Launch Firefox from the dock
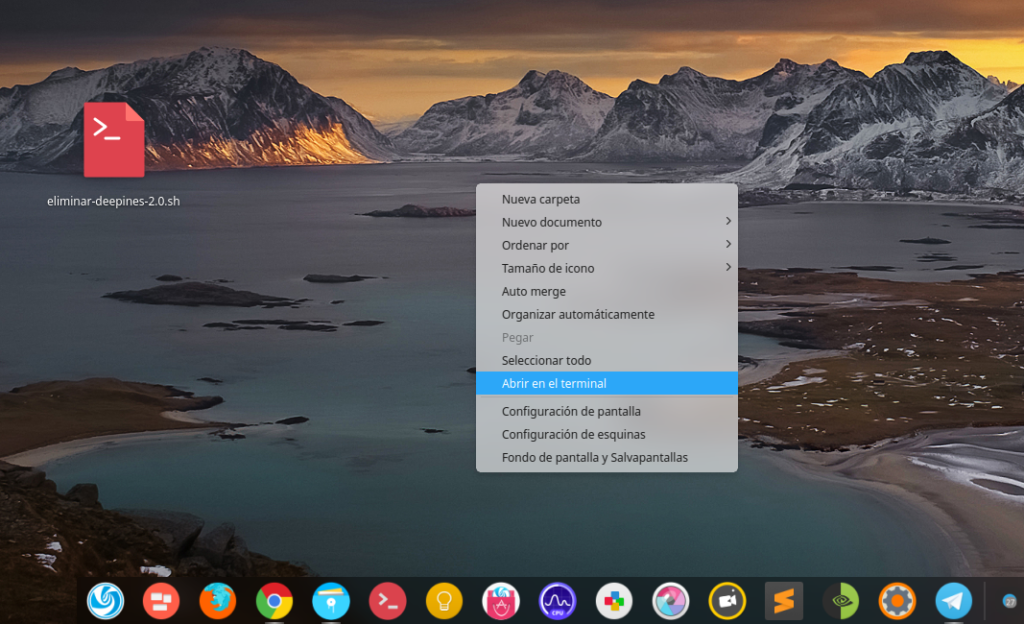 coord(217,601)
